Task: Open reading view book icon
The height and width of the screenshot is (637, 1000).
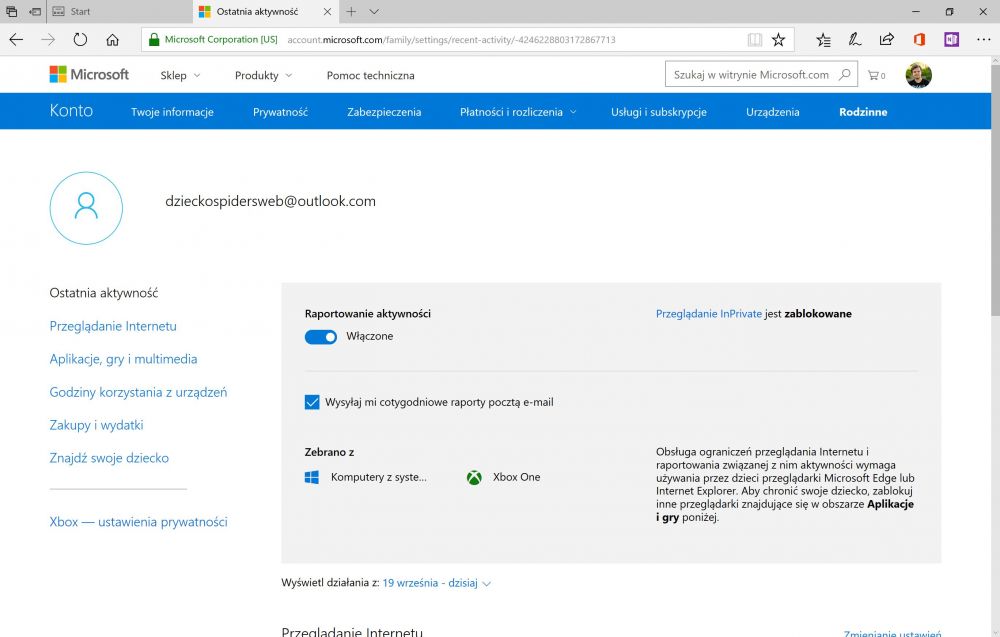Action: pos(754,40)
